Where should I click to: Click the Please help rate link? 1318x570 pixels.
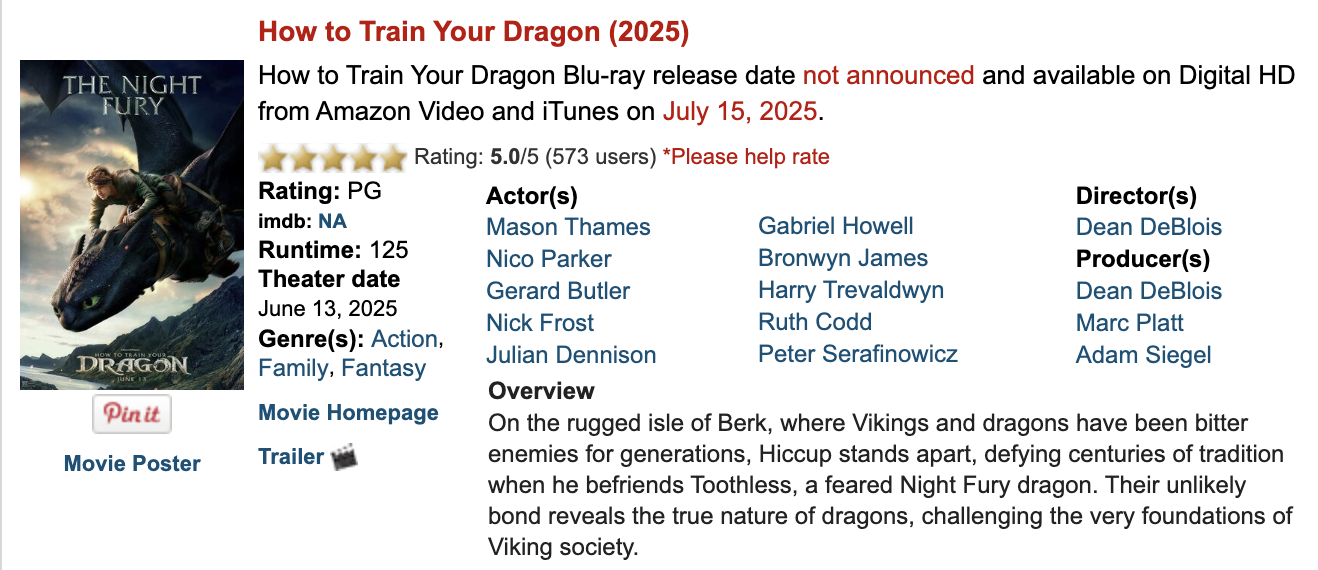[x=746, y=157]
